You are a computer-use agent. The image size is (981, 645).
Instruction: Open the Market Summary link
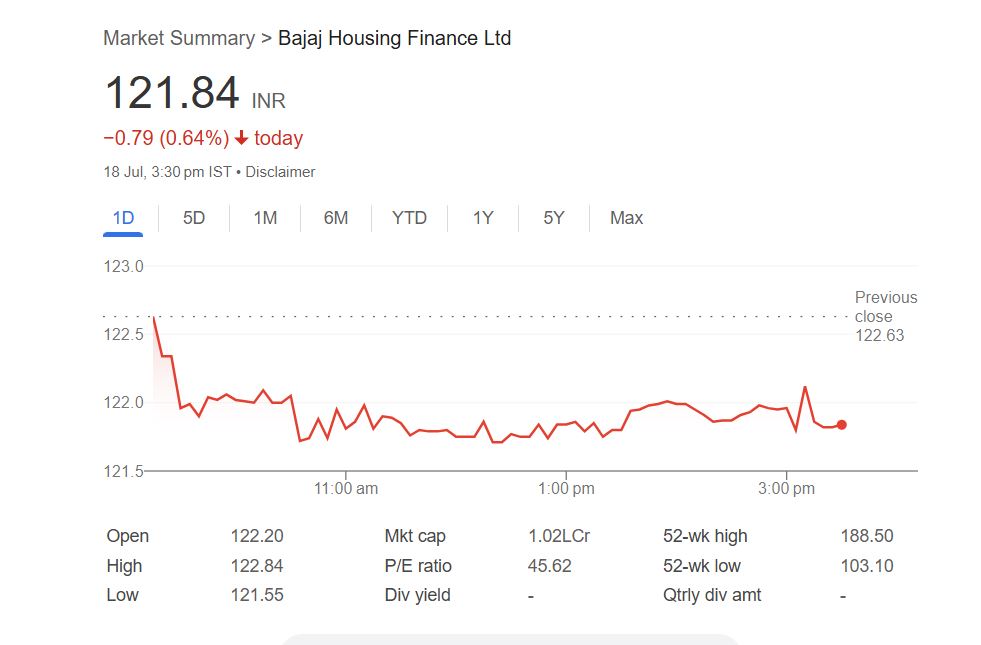click(x=179, y=38)
